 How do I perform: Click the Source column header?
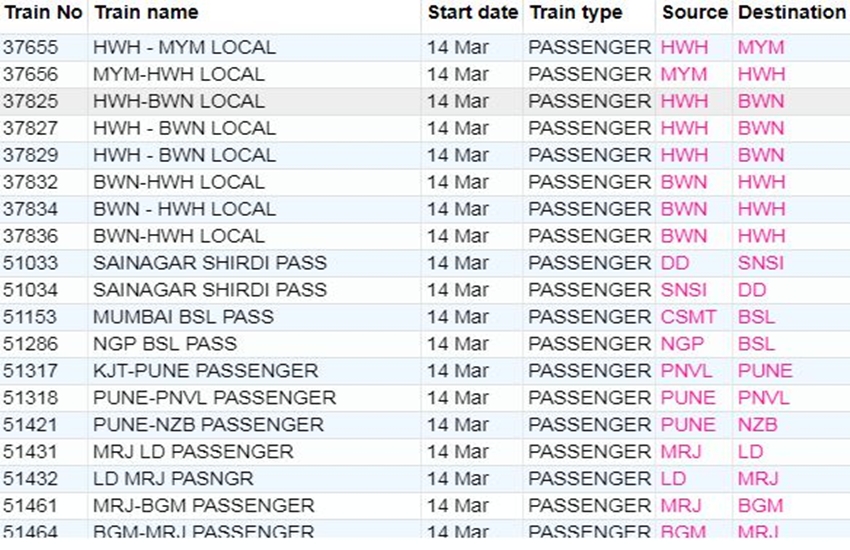pos(694,13)
